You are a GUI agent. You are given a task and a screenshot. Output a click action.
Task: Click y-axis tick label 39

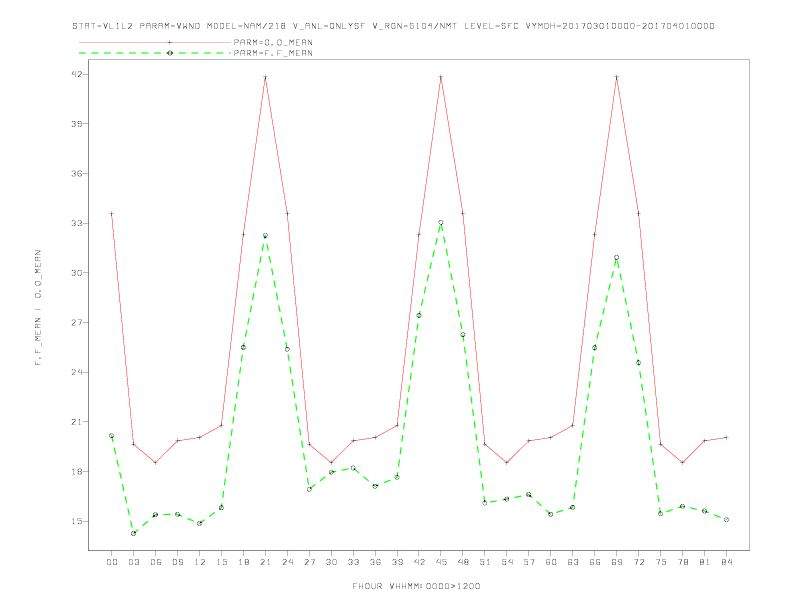[76, 124]
